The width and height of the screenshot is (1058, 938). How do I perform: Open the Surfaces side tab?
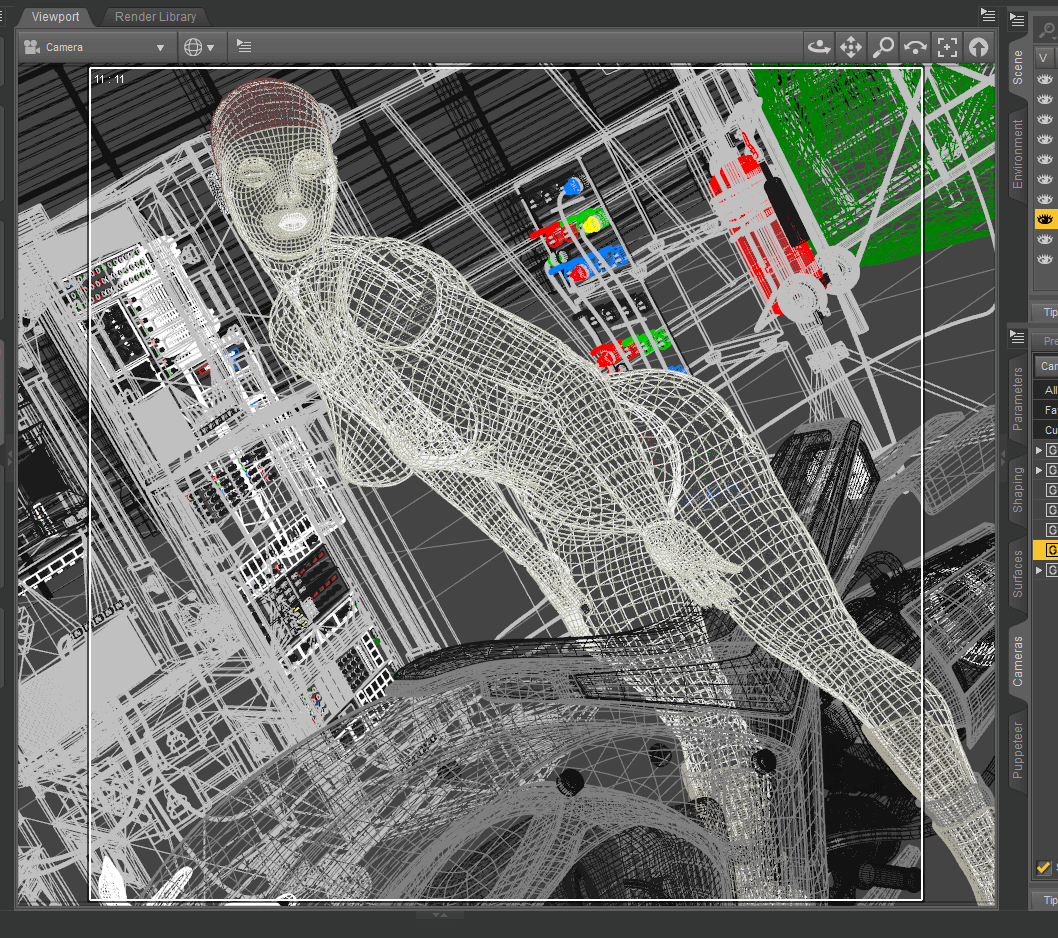pyautogui.click(x=1018, y=574)
